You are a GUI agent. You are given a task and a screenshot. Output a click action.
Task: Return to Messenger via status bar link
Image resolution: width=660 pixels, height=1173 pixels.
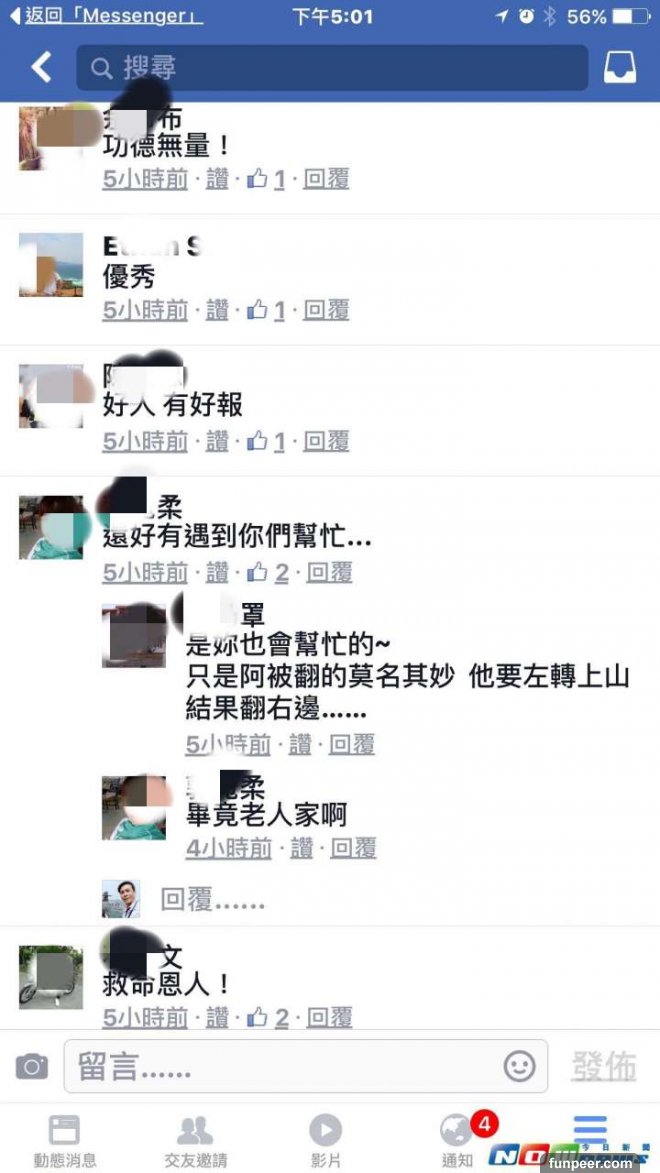coord(106,16)
